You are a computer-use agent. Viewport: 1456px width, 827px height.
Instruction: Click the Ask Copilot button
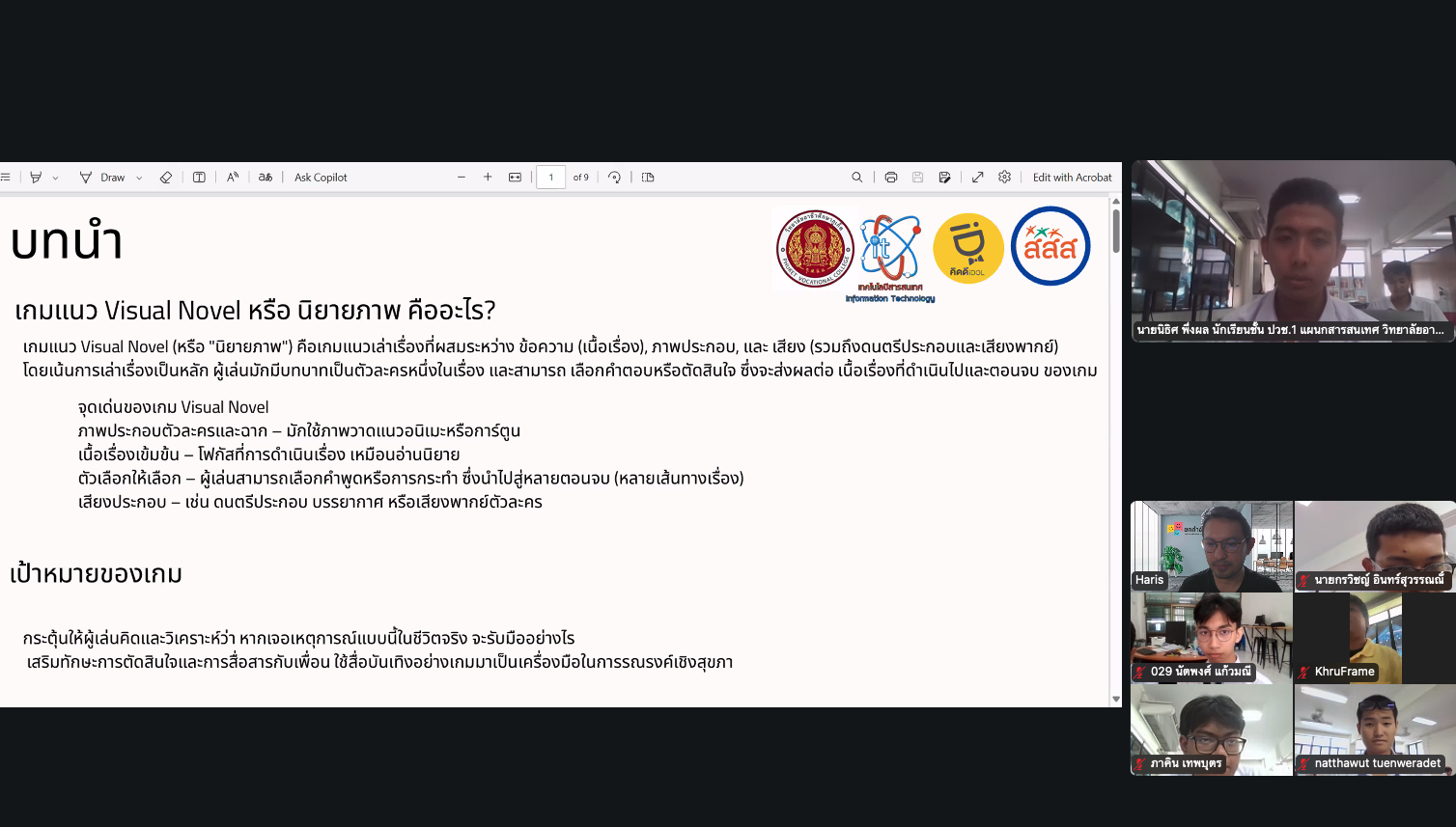[x=321, y=178]
